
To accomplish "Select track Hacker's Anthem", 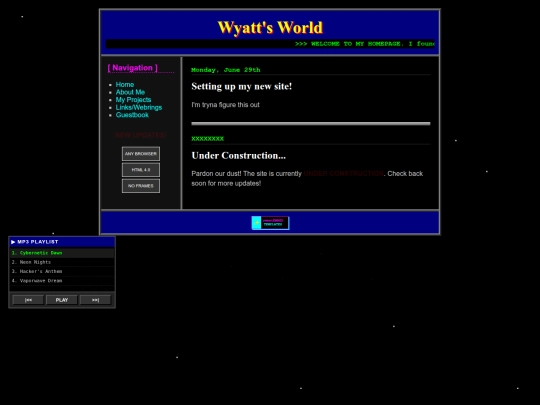I will click(x=62, y=271).
